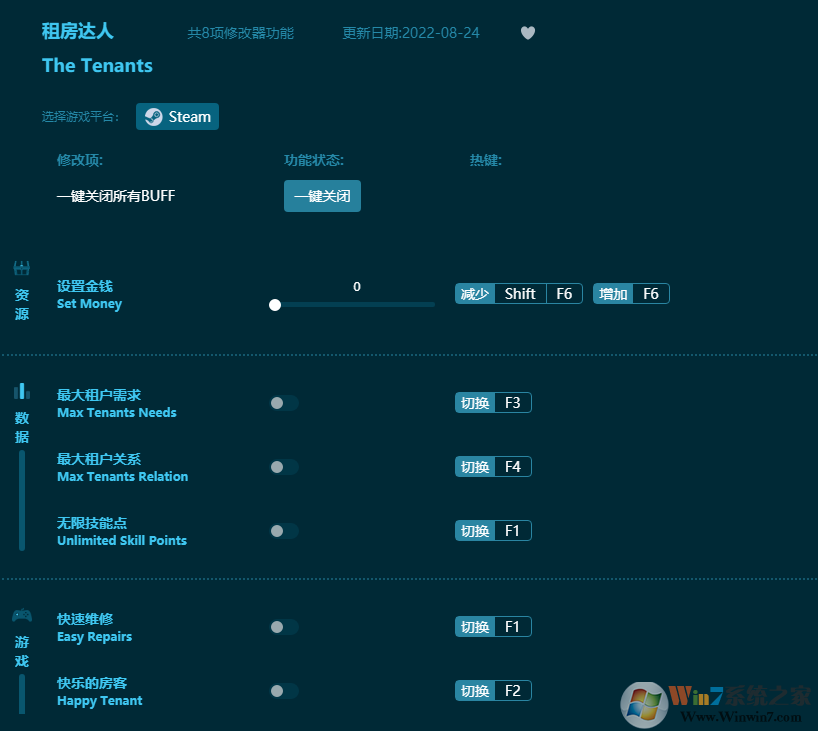Click the 资源 section label
818x731 pixels.
point(21,304)
